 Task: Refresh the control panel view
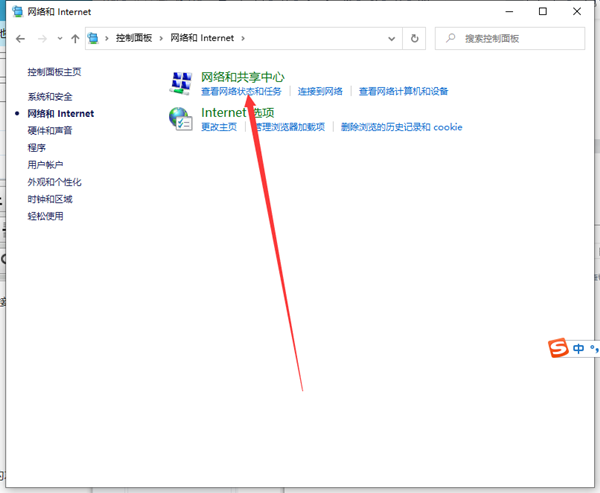click(x=415, y=38)
